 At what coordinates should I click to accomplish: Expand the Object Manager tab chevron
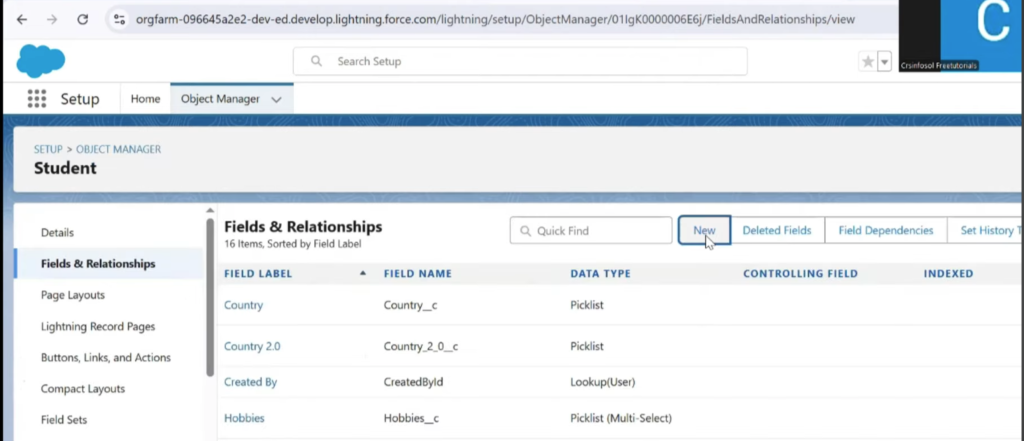click(x=276, y=99)
